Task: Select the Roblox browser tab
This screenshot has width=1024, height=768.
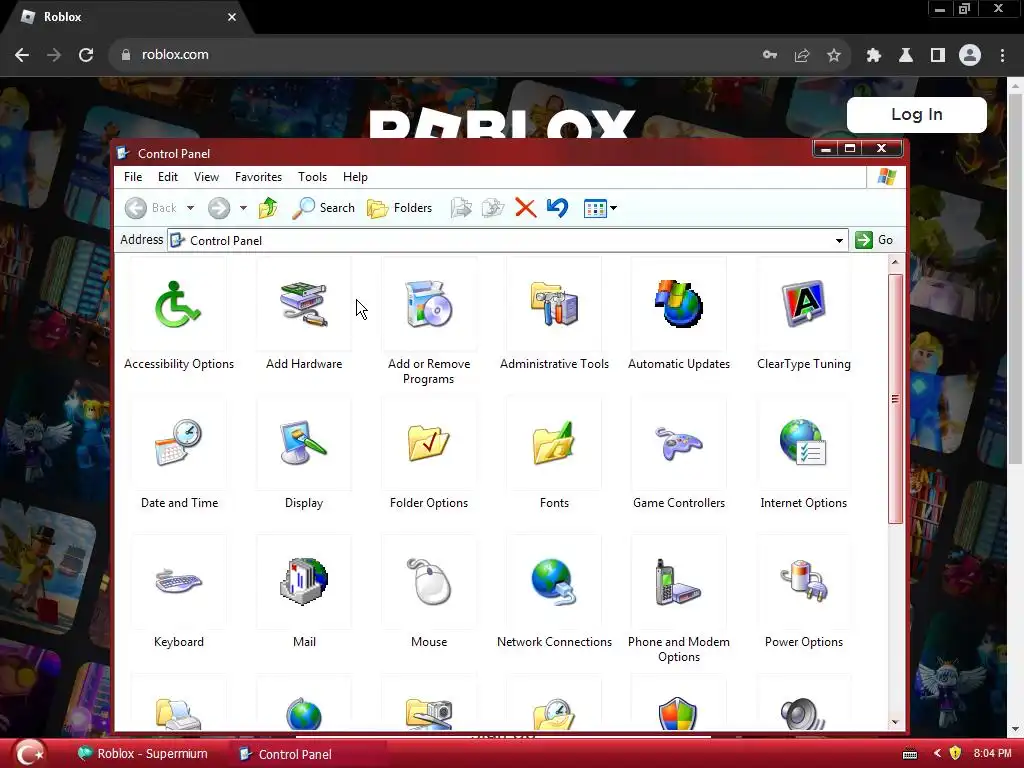Action: pos(127,18)
